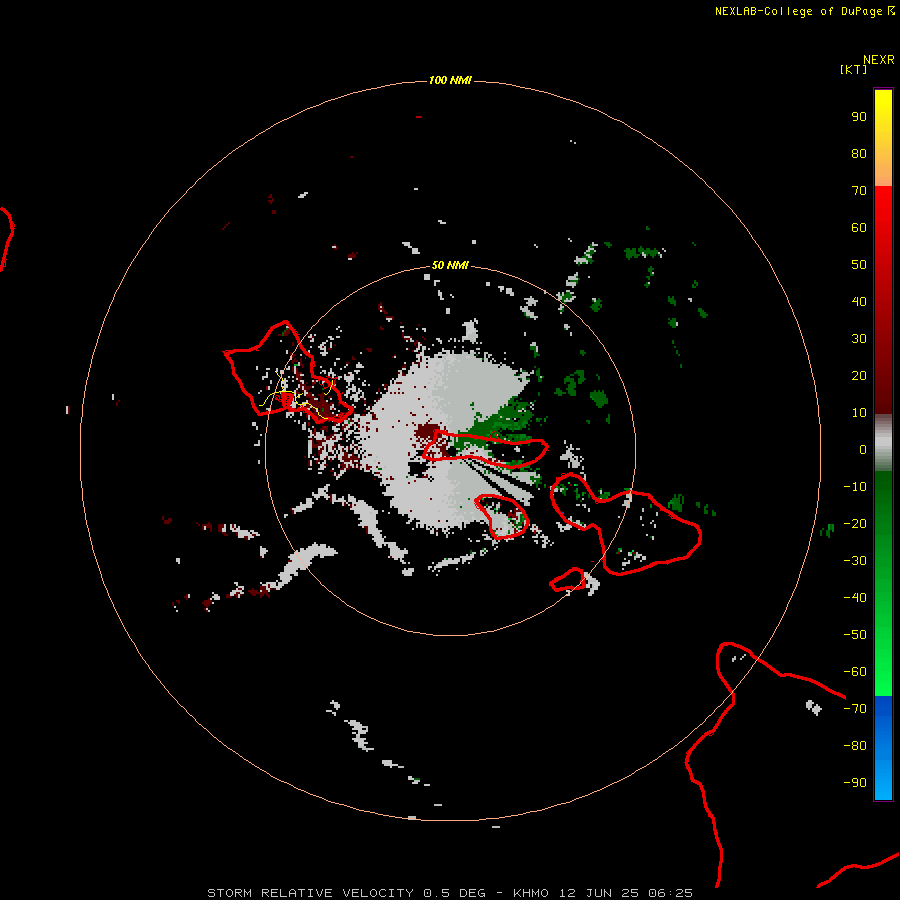The width and height of the screenshot is (900, 900).
Task: Click the positive 30 scale value
Action: [x=859, y=339]
